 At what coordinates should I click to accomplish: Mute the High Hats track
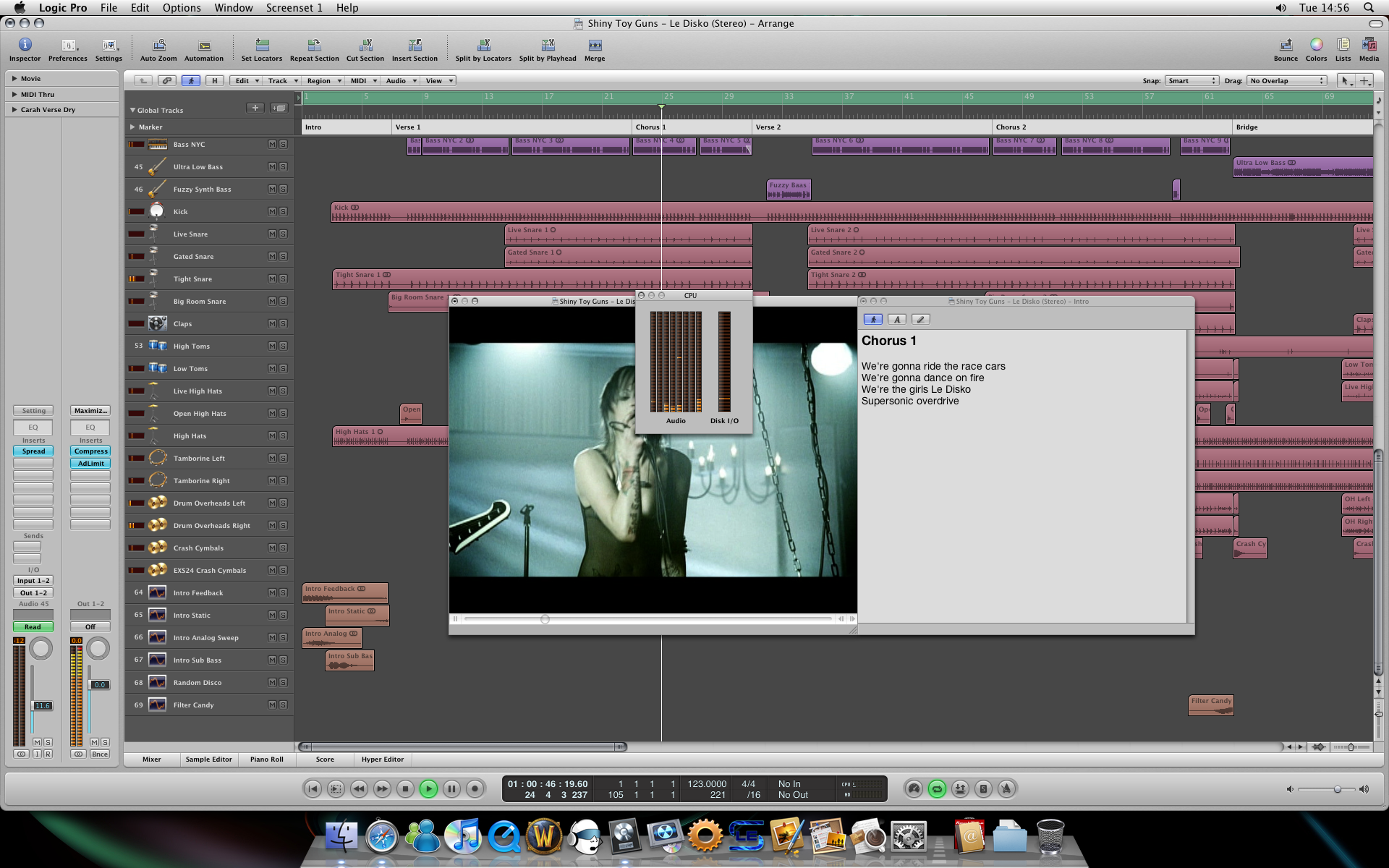pyautogui.click(x=272, y=436)
